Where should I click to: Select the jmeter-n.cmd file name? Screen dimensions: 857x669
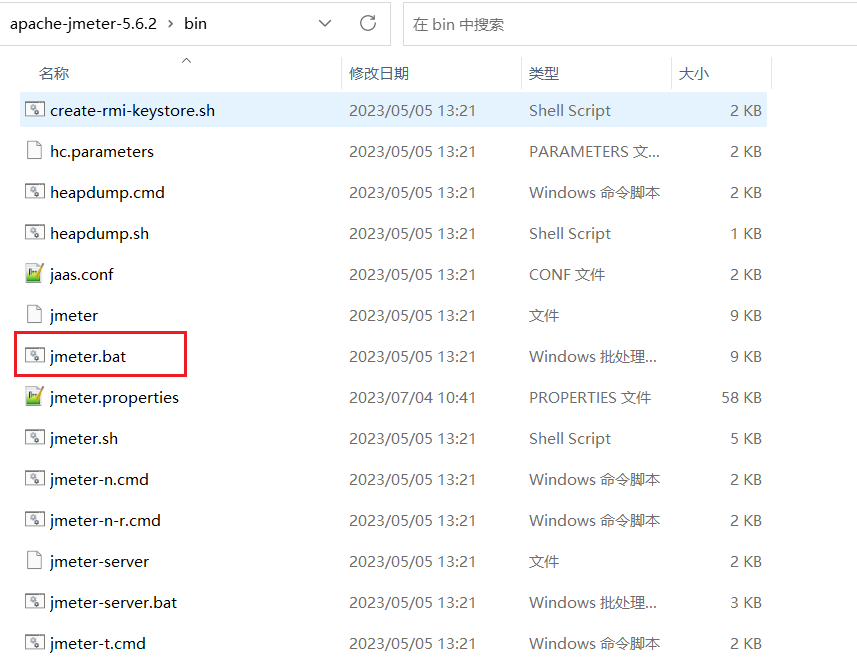(x=99, y=480)
